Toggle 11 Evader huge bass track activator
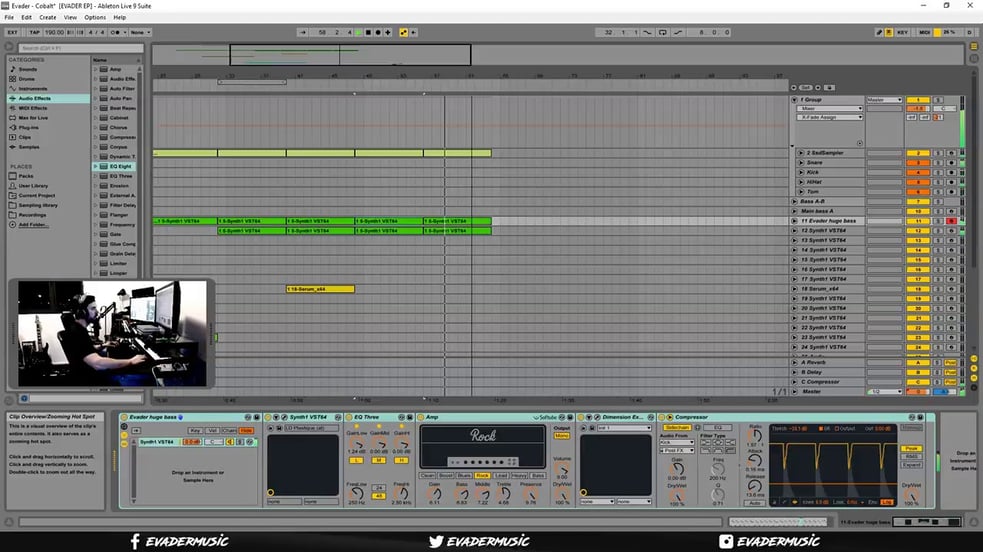The image size is (983, 552). pos(918,221)
